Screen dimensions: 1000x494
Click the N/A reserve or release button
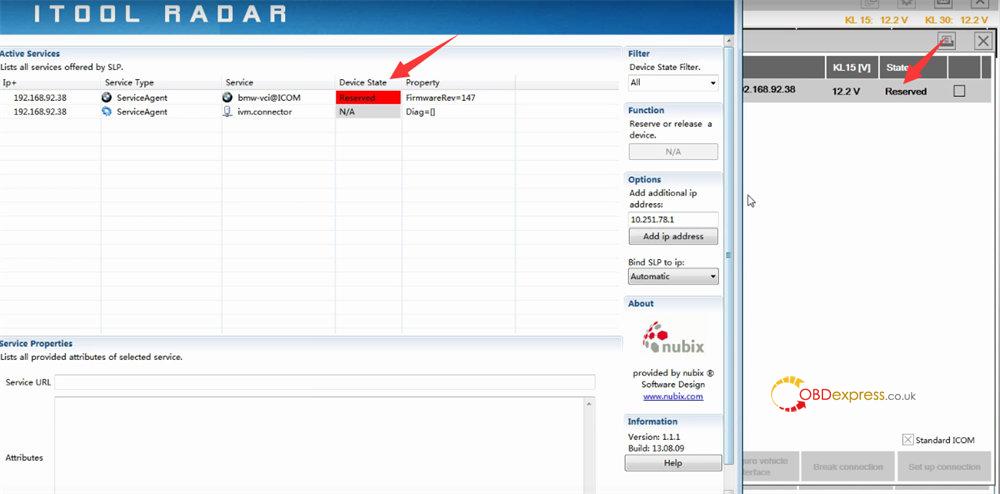673,152
